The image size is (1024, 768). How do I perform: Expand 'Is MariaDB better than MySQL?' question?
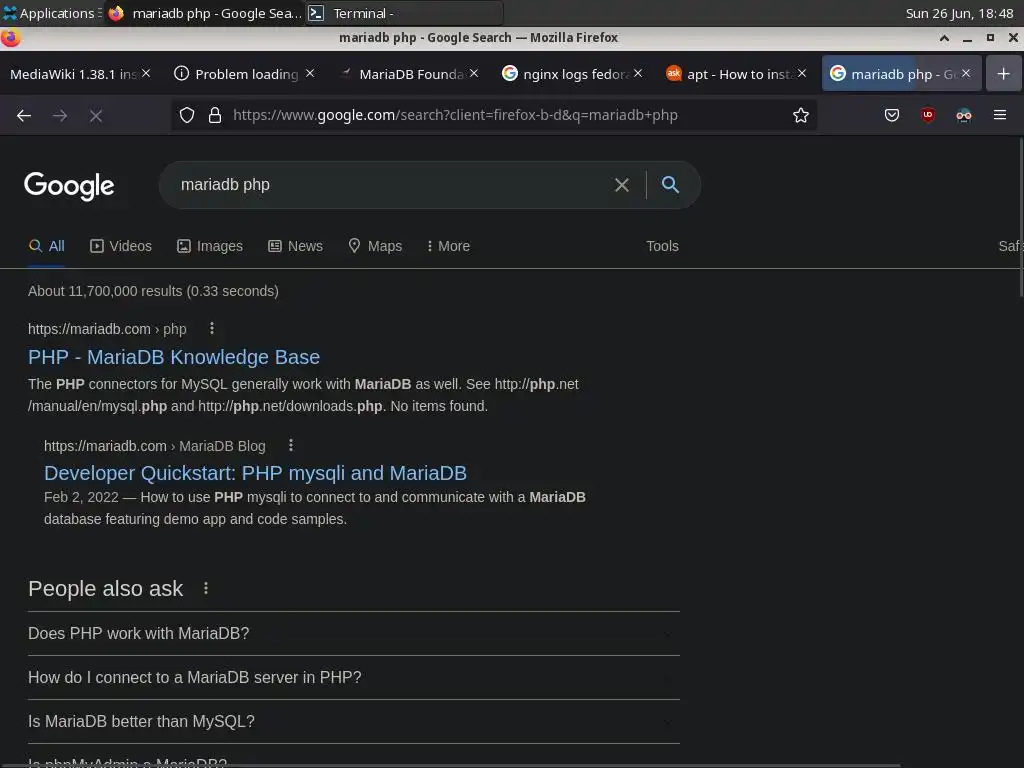click(353, 722)
